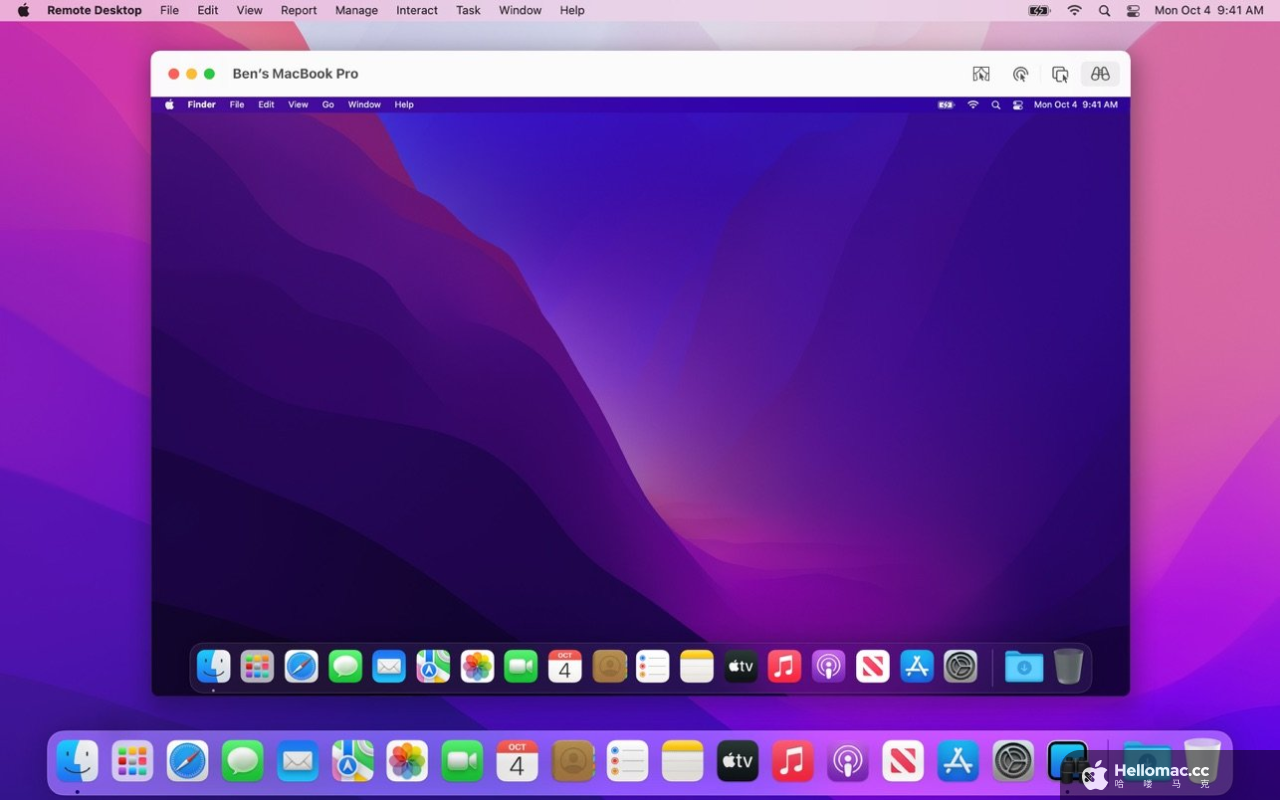
Task: Open Contacts in the remote Mac's dock
Action: 609,666
